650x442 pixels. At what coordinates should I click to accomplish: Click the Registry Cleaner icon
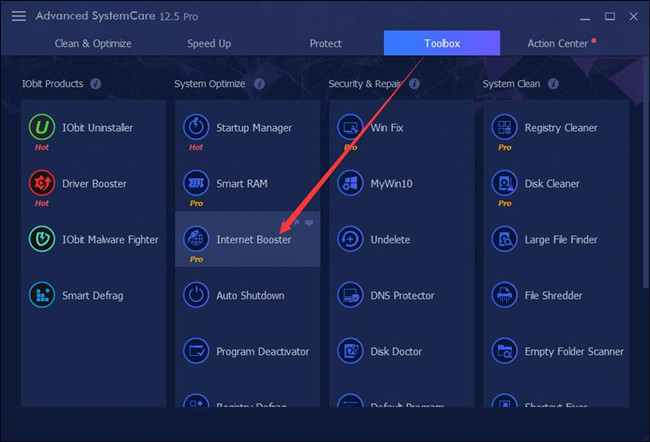pos(504,127)
